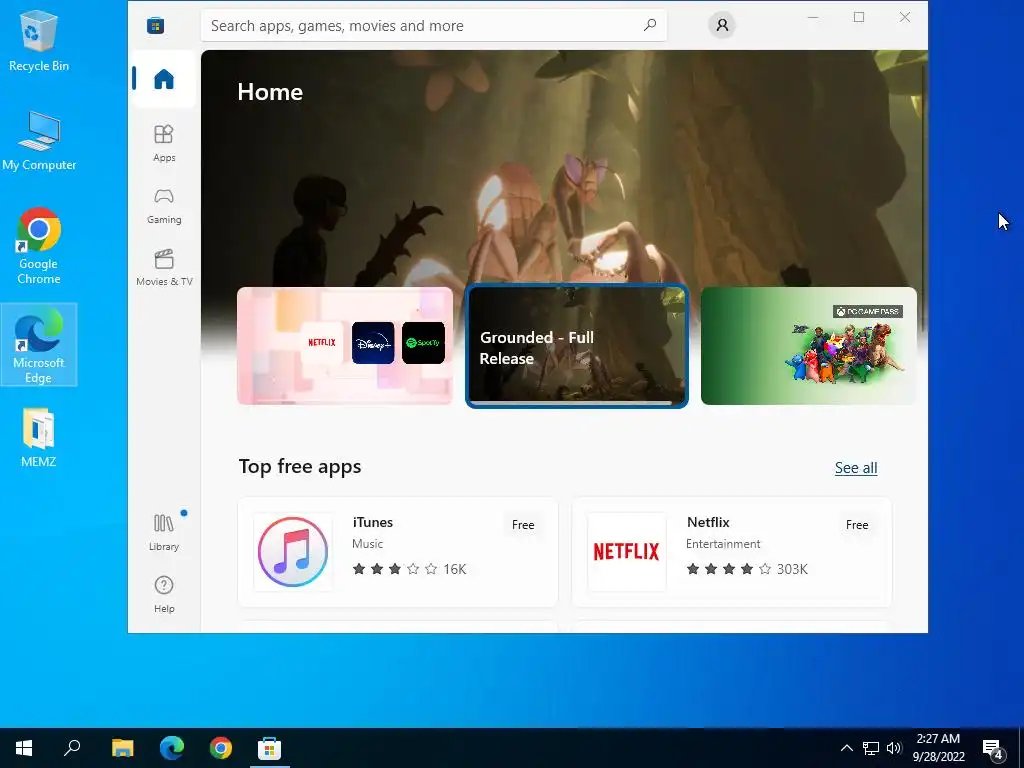This screenshot has width=1024, height=768.
Task: Click the search magnifier in Store search box
Action: coord(650,25)
